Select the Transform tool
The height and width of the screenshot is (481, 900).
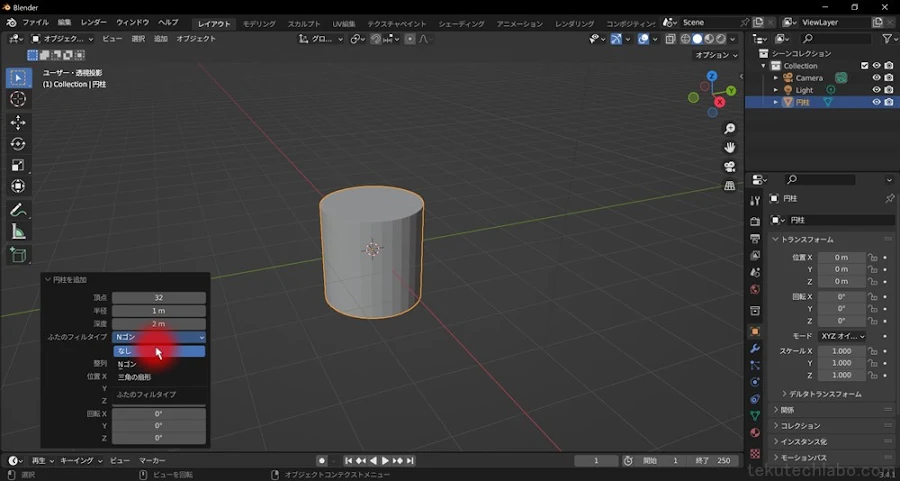[x=18, y=186]
